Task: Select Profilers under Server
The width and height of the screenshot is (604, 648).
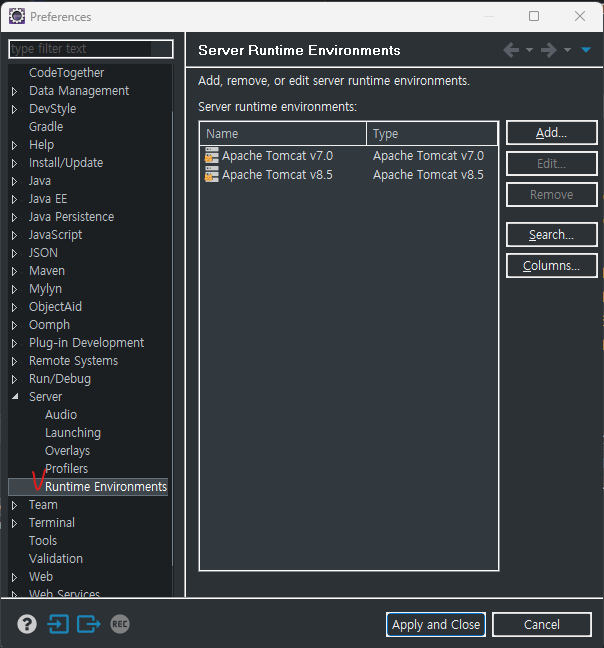Action: pyautogui.click(x=67, y=469)
